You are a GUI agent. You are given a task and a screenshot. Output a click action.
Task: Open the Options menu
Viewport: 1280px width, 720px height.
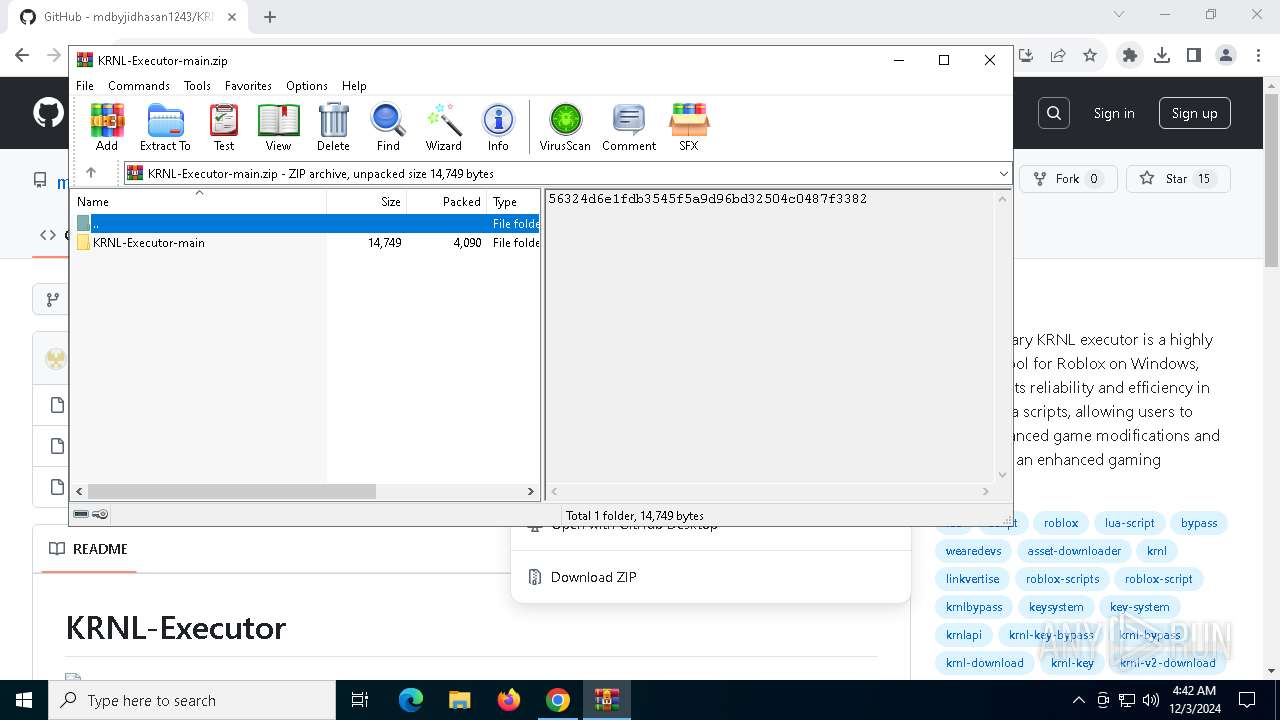tap(307, 86)
